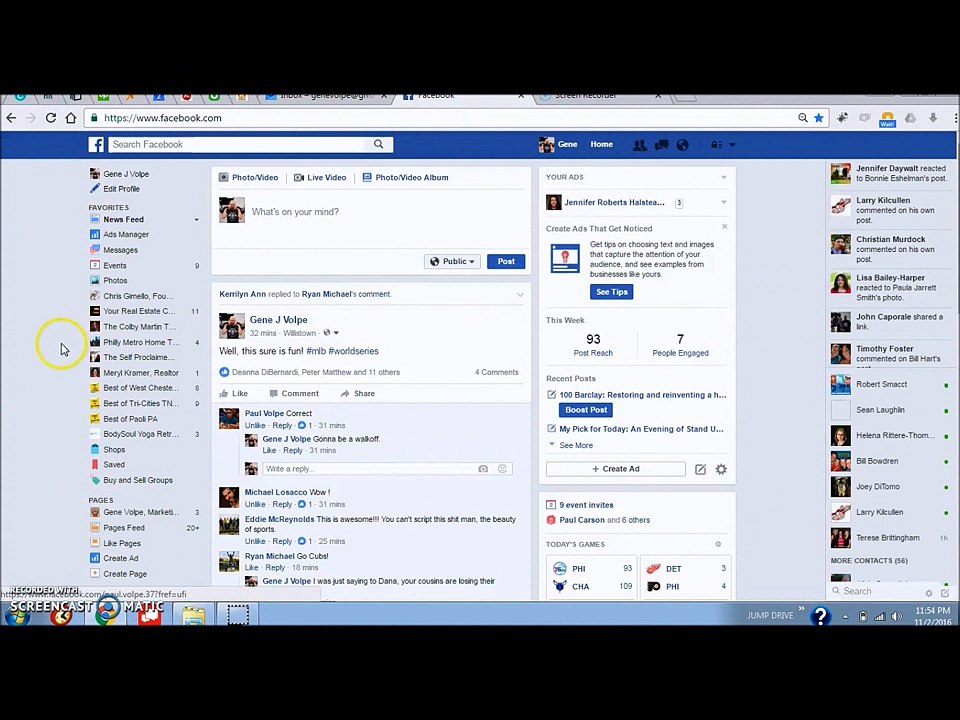The height and width of the screenshot is (720, 960).
Task: Click the volume speaker icon in system tray
Action: (897, 617)
